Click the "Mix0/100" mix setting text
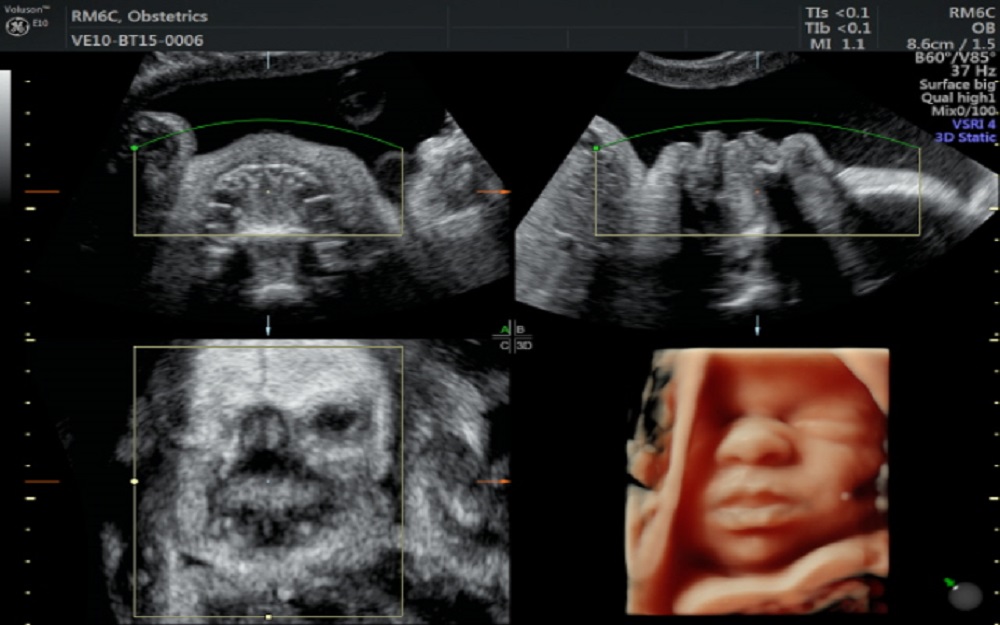 coord(963,111)
